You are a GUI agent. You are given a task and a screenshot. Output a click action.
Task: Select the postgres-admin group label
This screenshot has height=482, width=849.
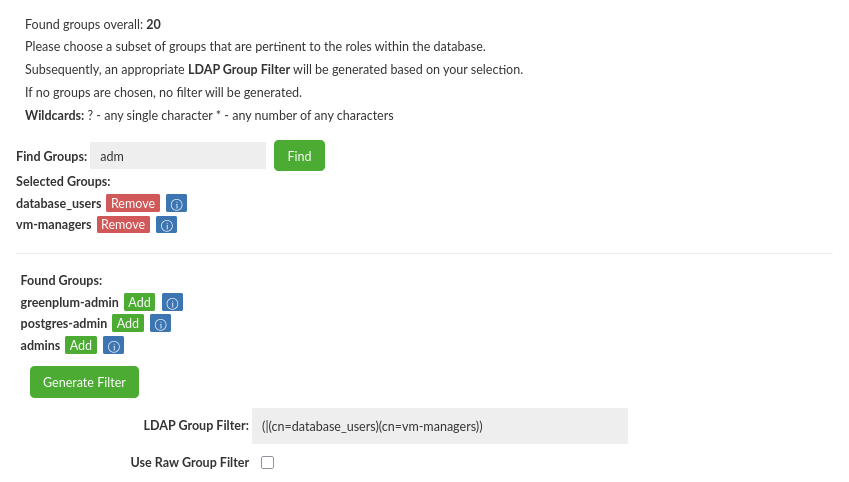point(64,323)
